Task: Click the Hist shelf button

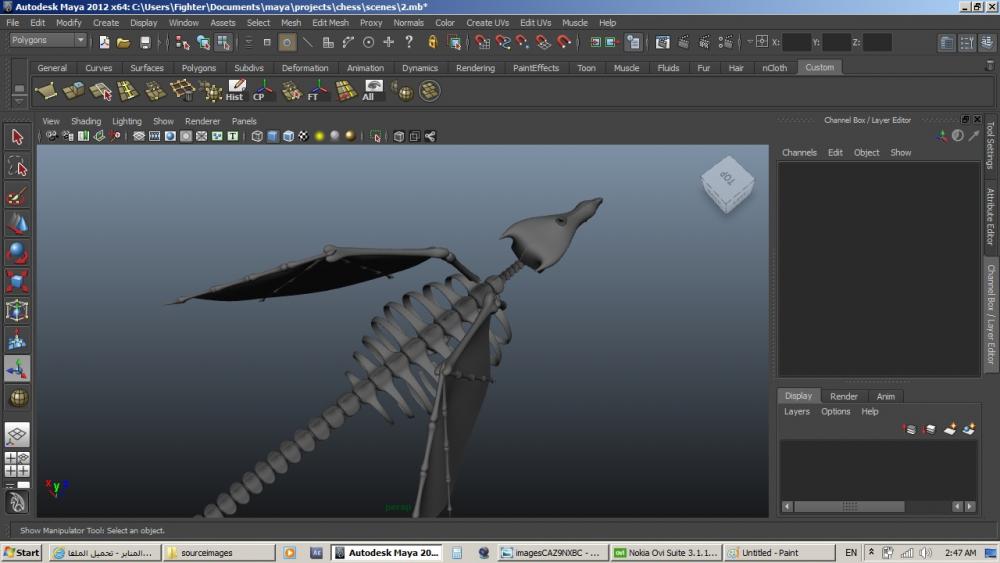Action: pyautogui.click(x=236, y=91)
